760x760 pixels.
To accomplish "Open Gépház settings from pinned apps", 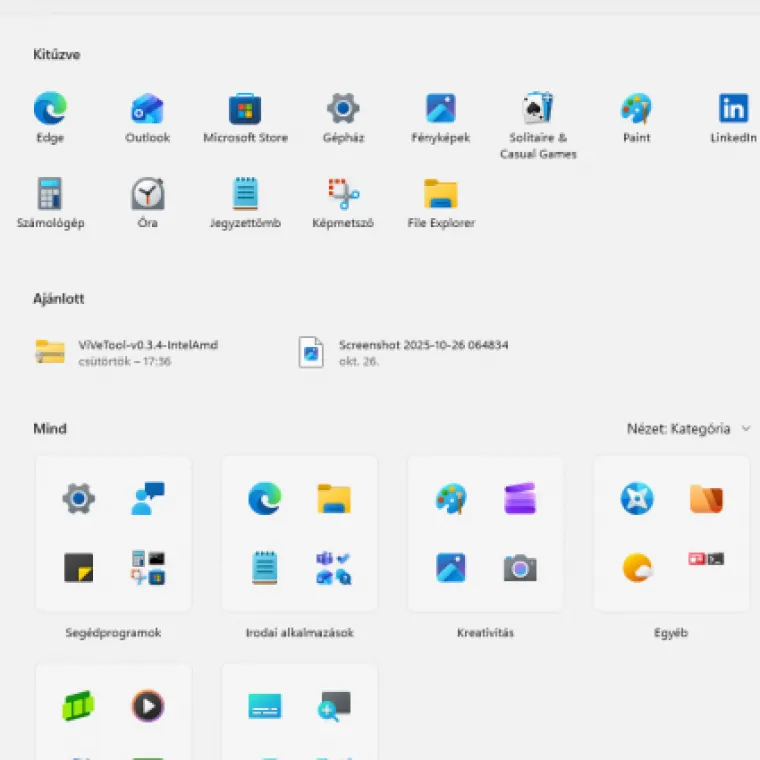I will point(343,118).
